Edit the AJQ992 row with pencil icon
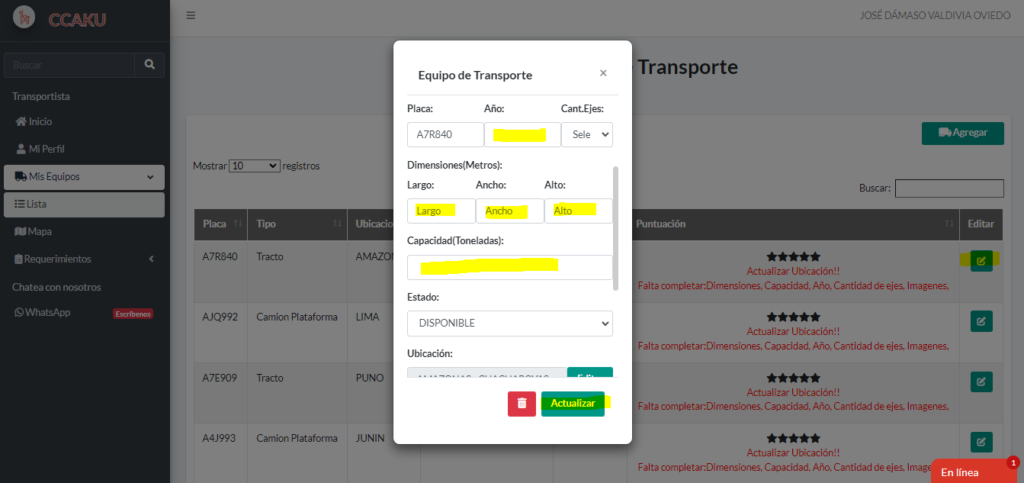 [x=981, y=321]
